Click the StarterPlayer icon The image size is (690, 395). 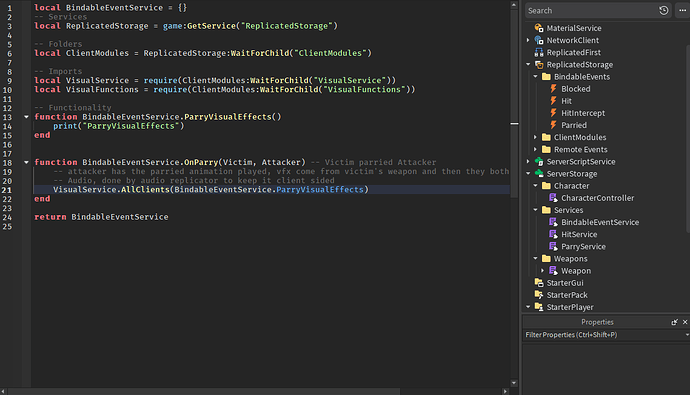(539, 307)
